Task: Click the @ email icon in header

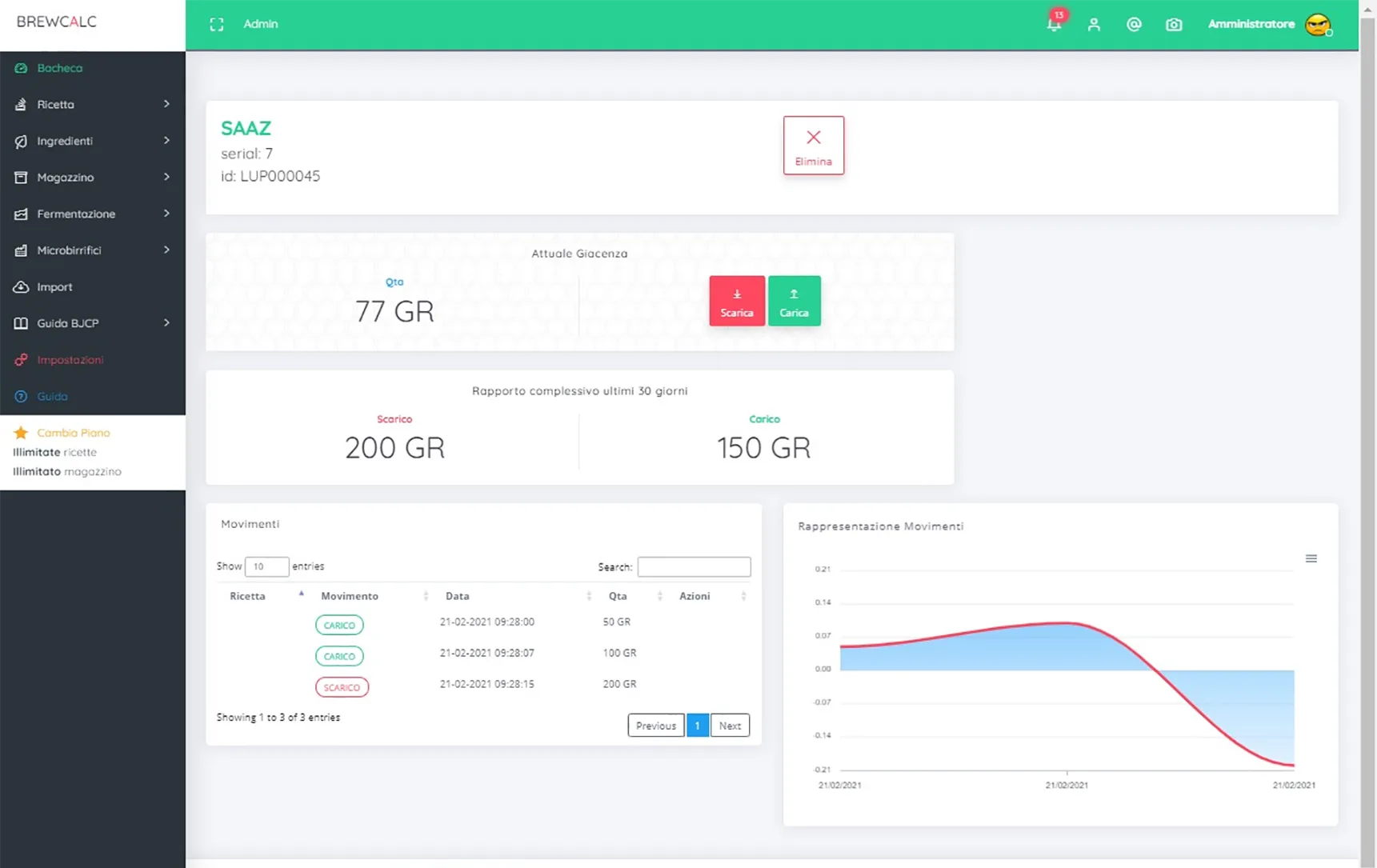Action: click(1134, 25)
